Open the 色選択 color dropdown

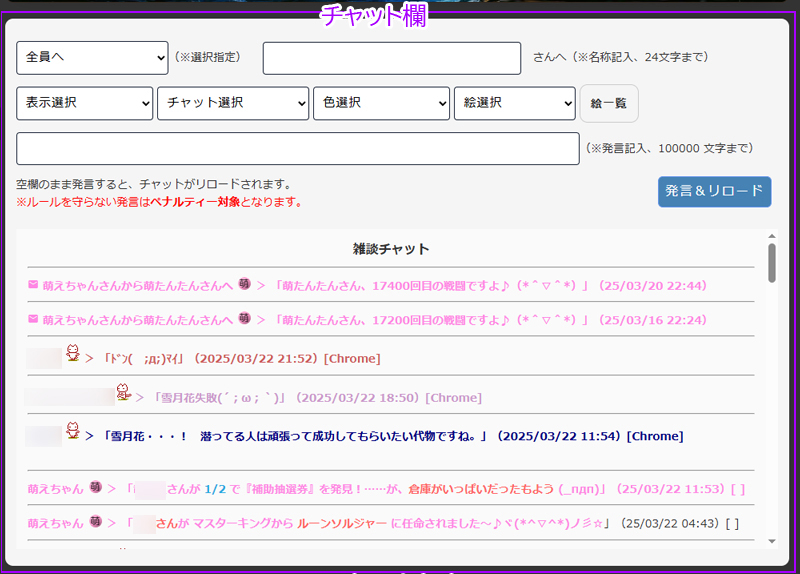coord(381,103)
